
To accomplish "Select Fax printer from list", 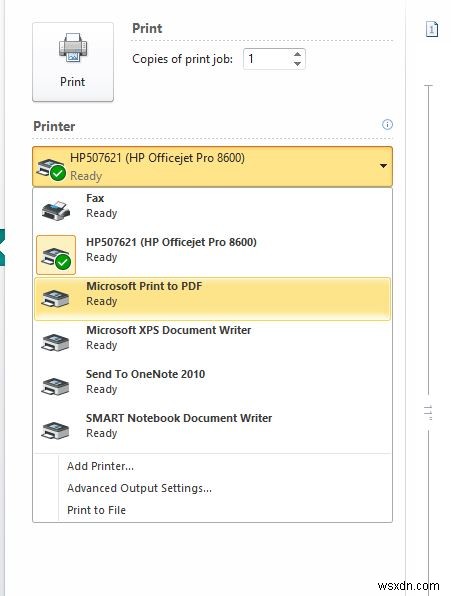I will coord(212,210).
